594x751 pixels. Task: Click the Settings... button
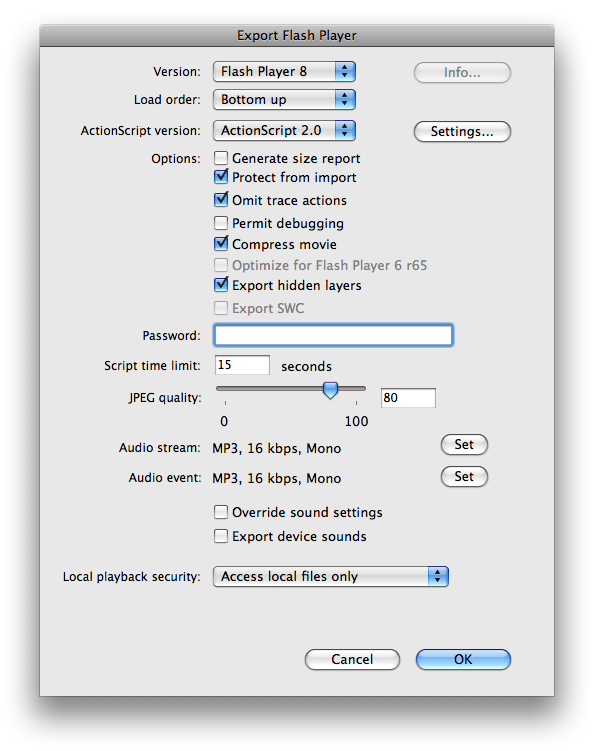[462, 131]
